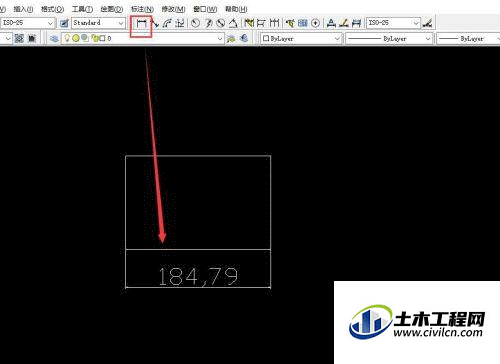Expand the ISO-25 dimension style dropdown on the right
The image size is (500, 364).
coord(416,23)
